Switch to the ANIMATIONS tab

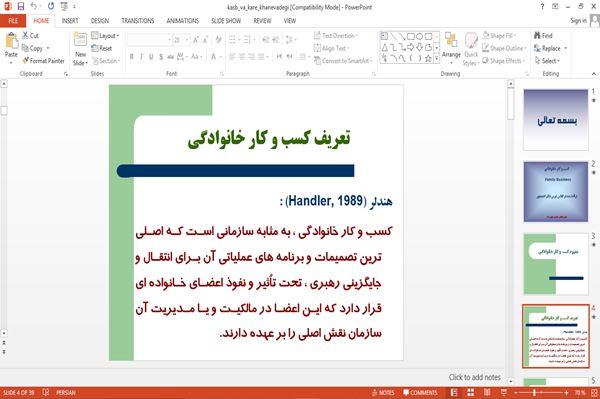[183, 21]
